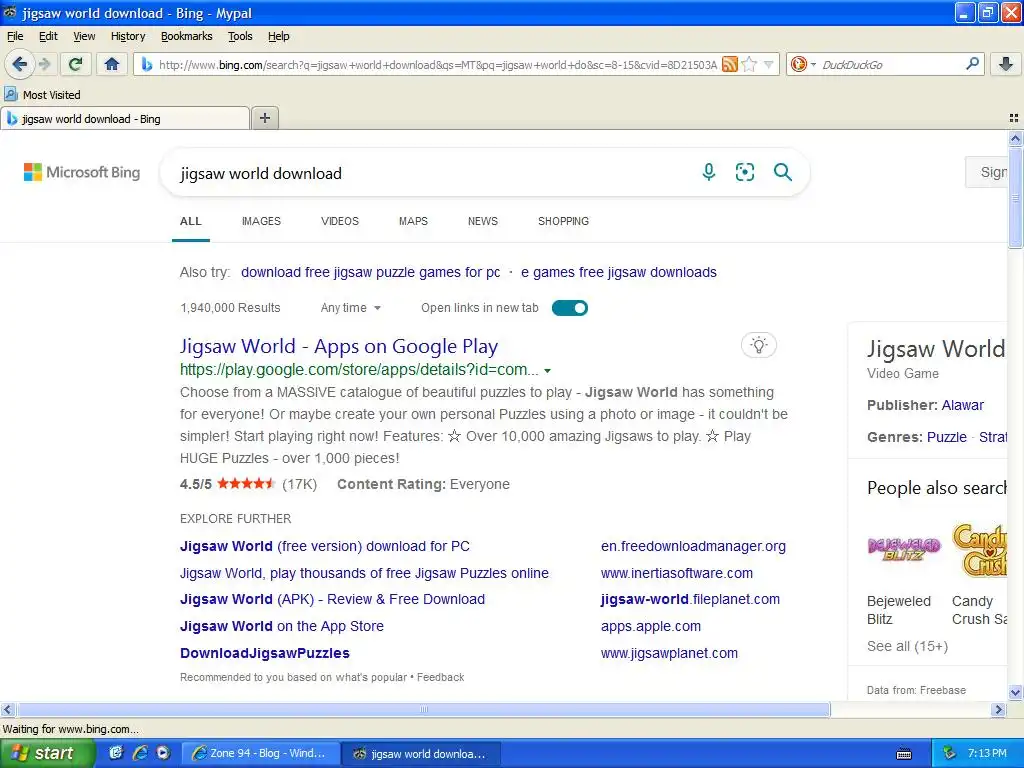Click the horizontal scrollbar right arrow
1024x768 pixels.
(x=998, y=709)
